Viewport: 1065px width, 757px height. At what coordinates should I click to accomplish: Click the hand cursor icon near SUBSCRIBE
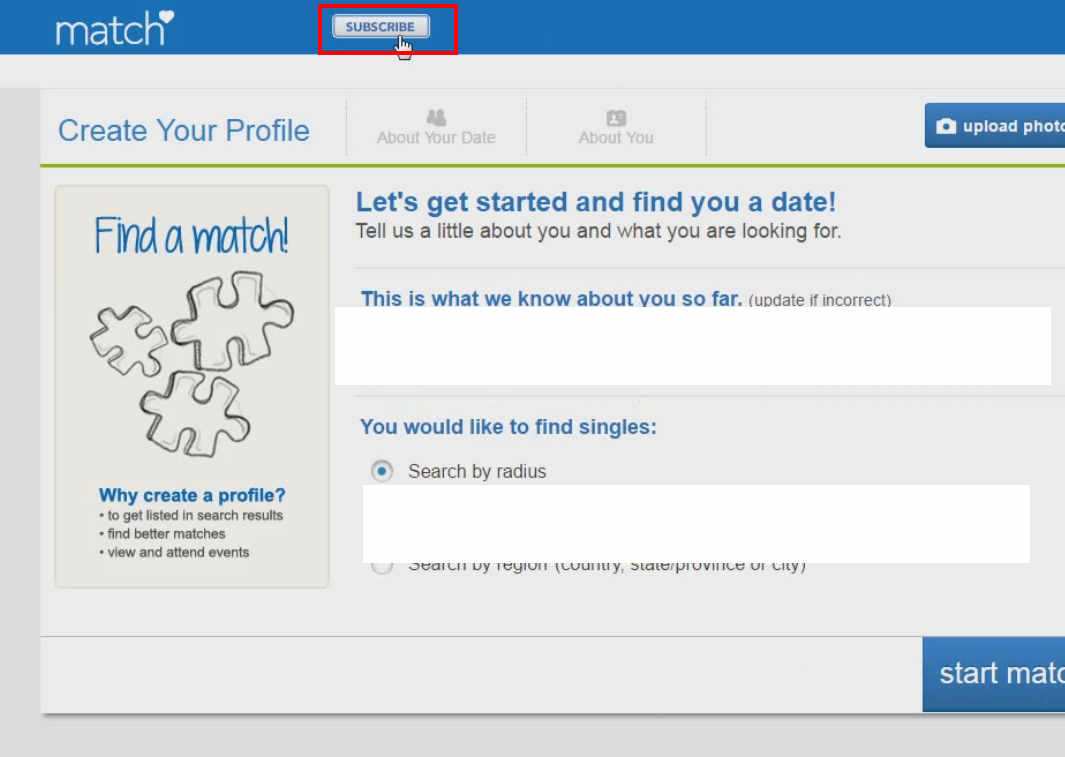point(403,45)
